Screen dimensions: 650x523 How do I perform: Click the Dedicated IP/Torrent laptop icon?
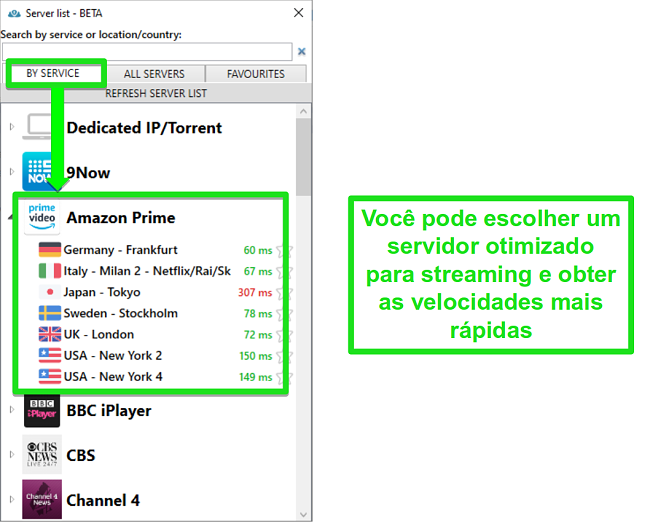[39, 126]
